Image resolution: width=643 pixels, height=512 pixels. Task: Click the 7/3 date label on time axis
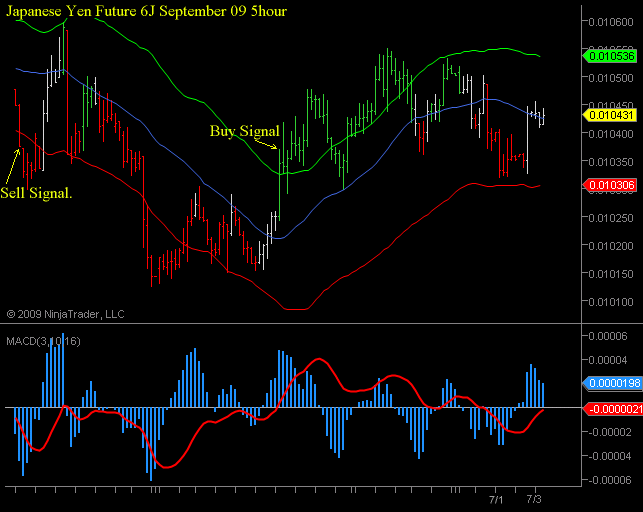click(x=535, y=497)
